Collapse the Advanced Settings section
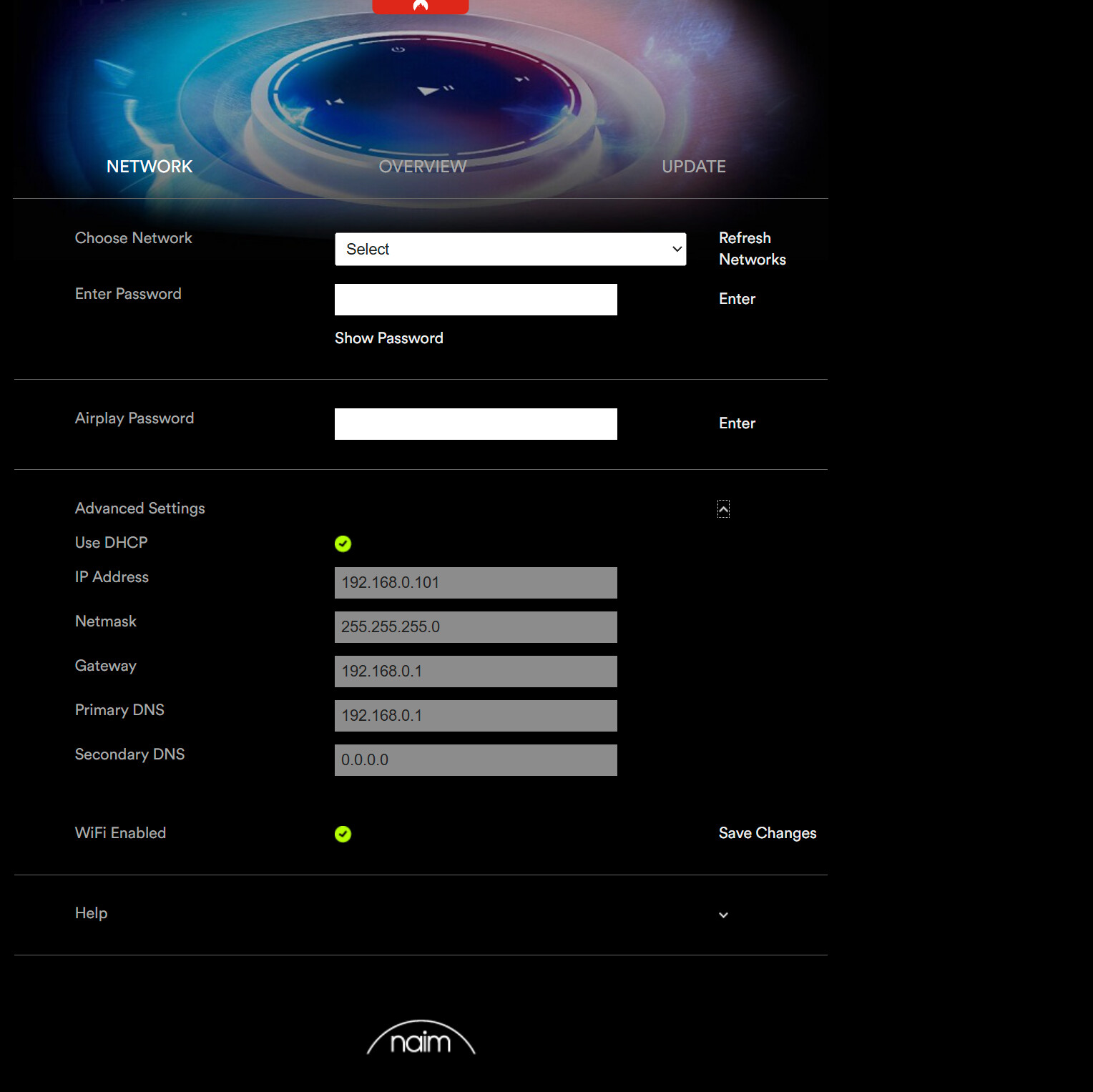The image size is (1093, 1092). (723, 509)
